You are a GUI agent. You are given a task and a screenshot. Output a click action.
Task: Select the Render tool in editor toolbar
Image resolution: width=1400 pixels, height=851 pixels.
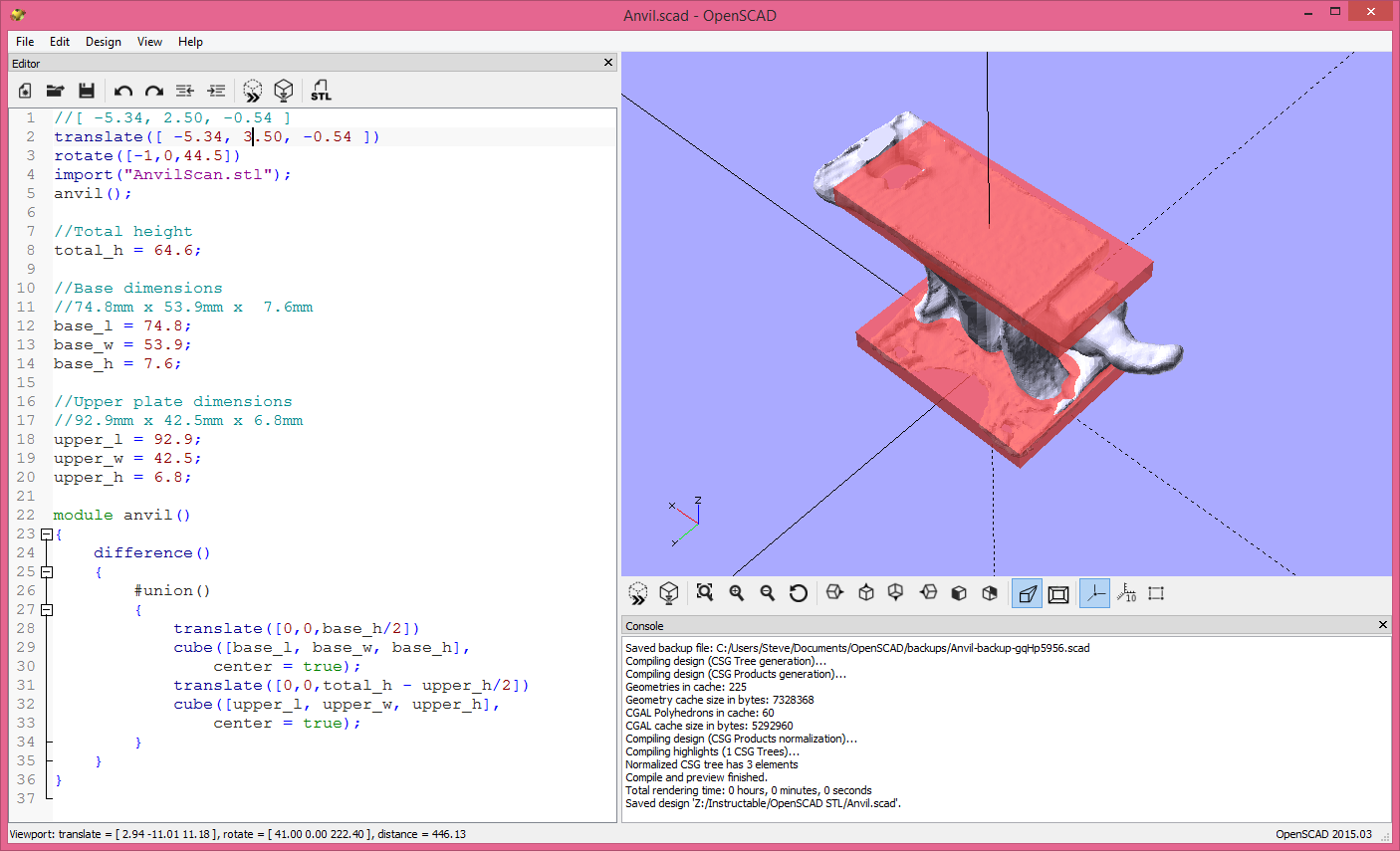[285, 91]
